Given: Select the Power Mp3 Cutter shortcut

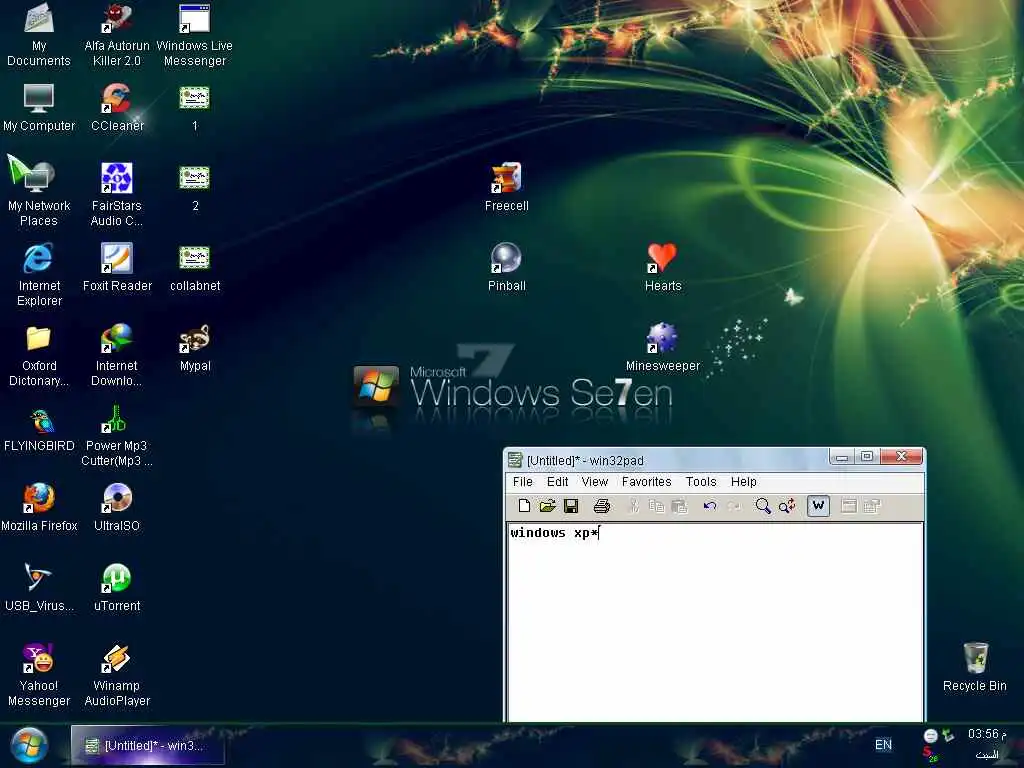Looking at the screenshot, I should point(117,436).
